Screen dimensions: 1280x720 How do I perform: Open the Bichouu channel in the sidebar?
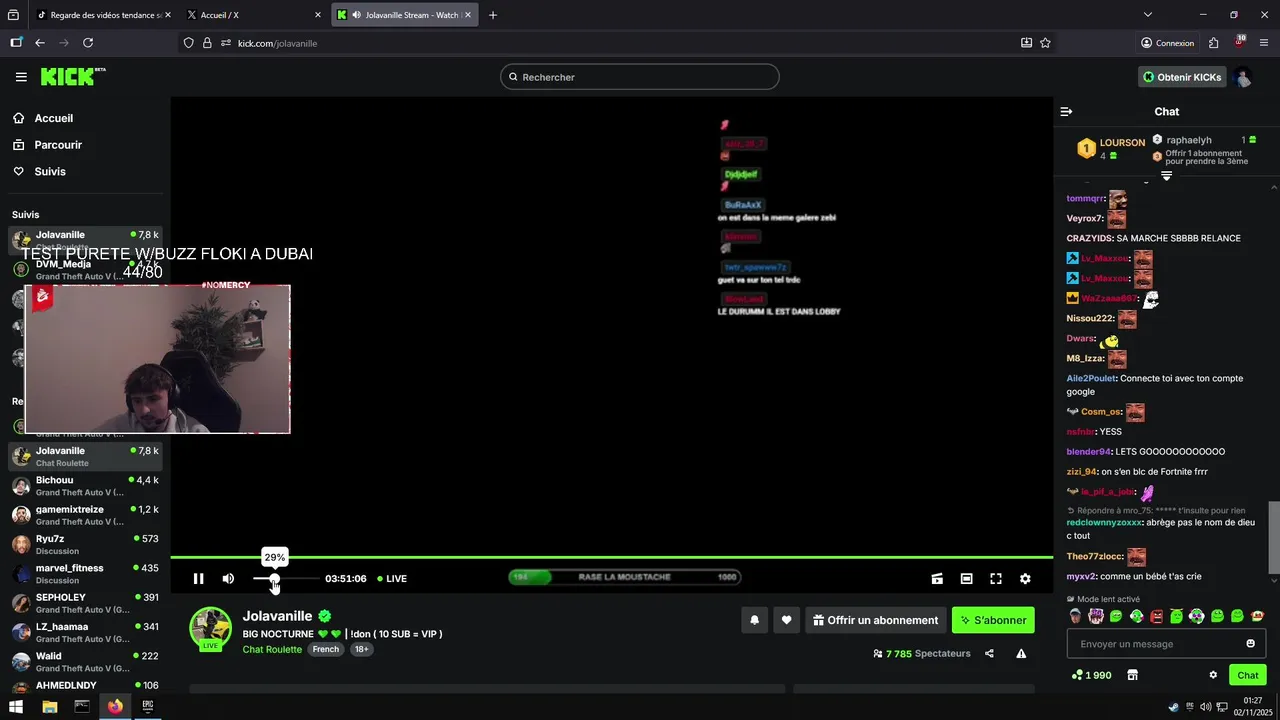tap(85, 486)
